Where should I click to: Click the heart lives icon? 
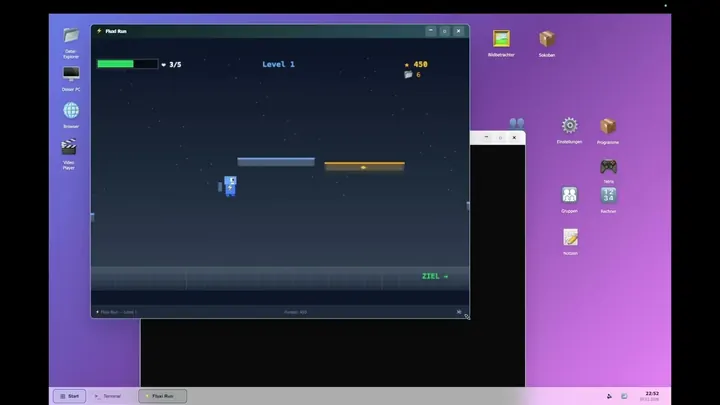[x=163, y=65]
